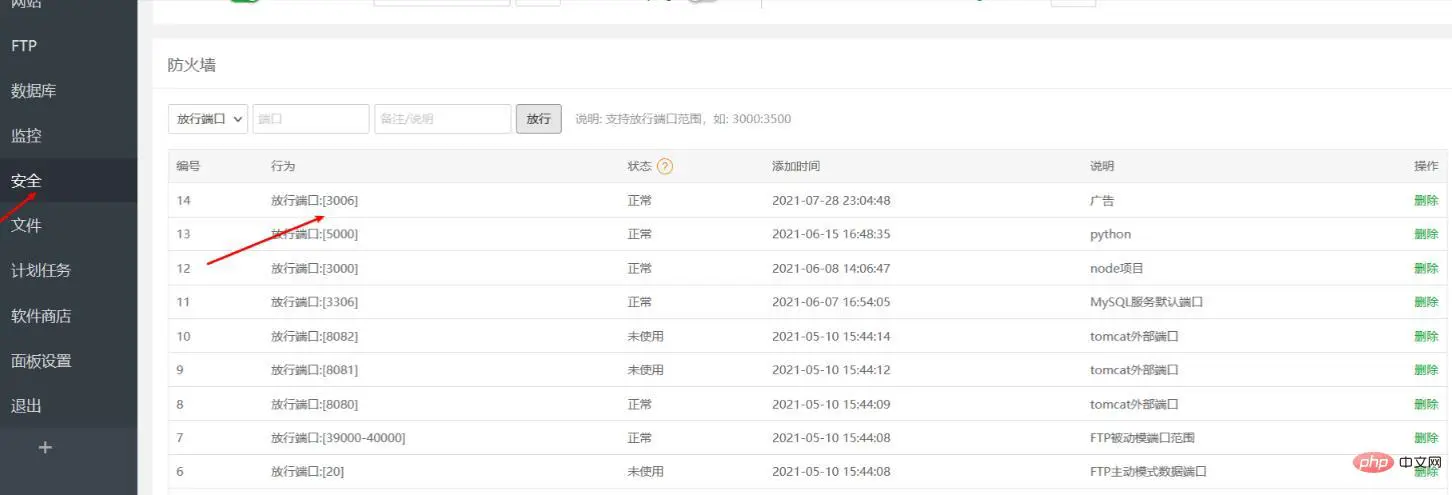Delete the MySQL port 3306 rule
The image size is (1452, 495).
pos(1426,302)
